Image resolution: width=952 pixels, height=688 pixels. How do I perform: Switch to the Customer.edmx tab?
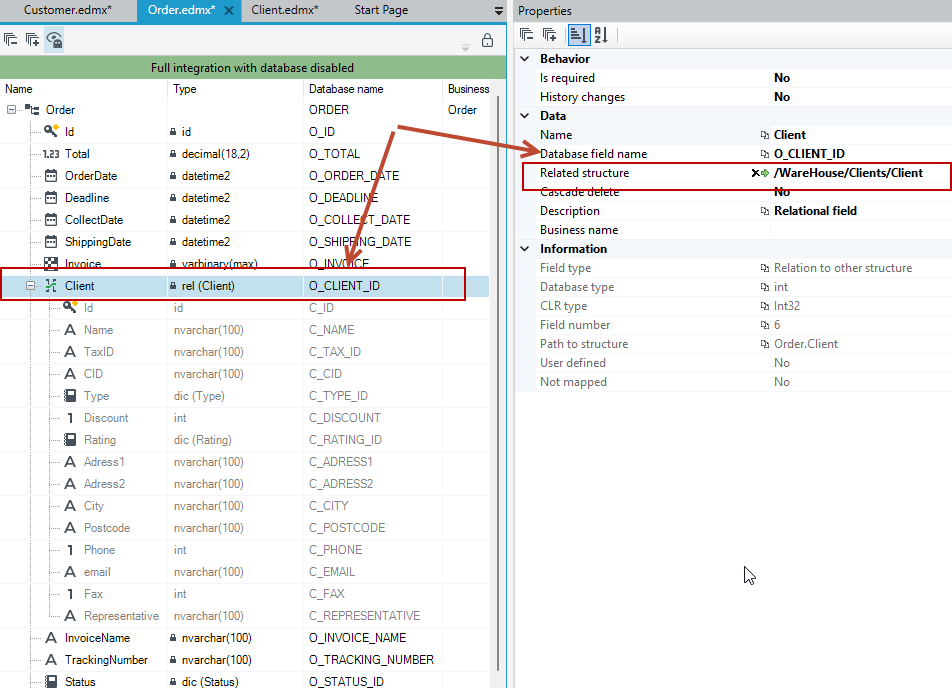[68, 10]
